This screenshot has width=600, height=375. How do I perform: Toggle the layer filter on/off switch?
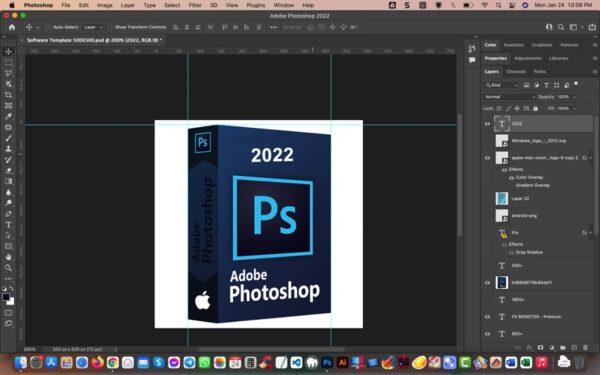pyautogui.click(x=576, y=84)
